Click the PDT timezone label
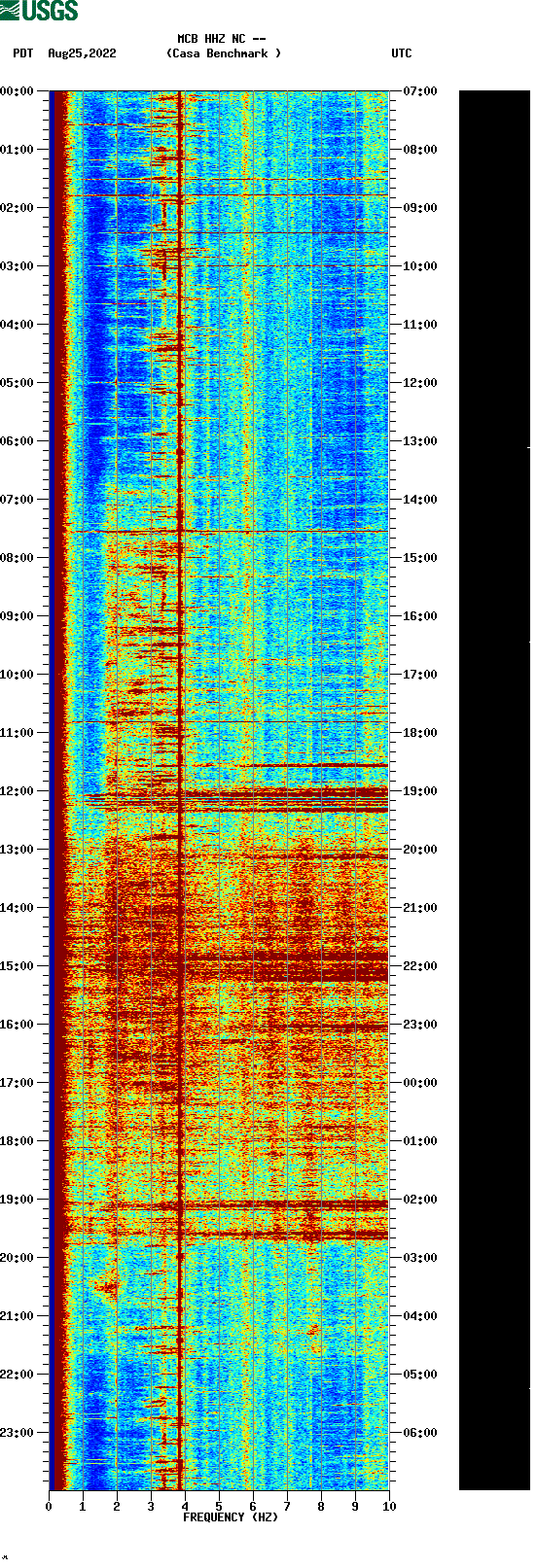The width and height of the screenshot is (537, 1568). click(x=22, y=53)
